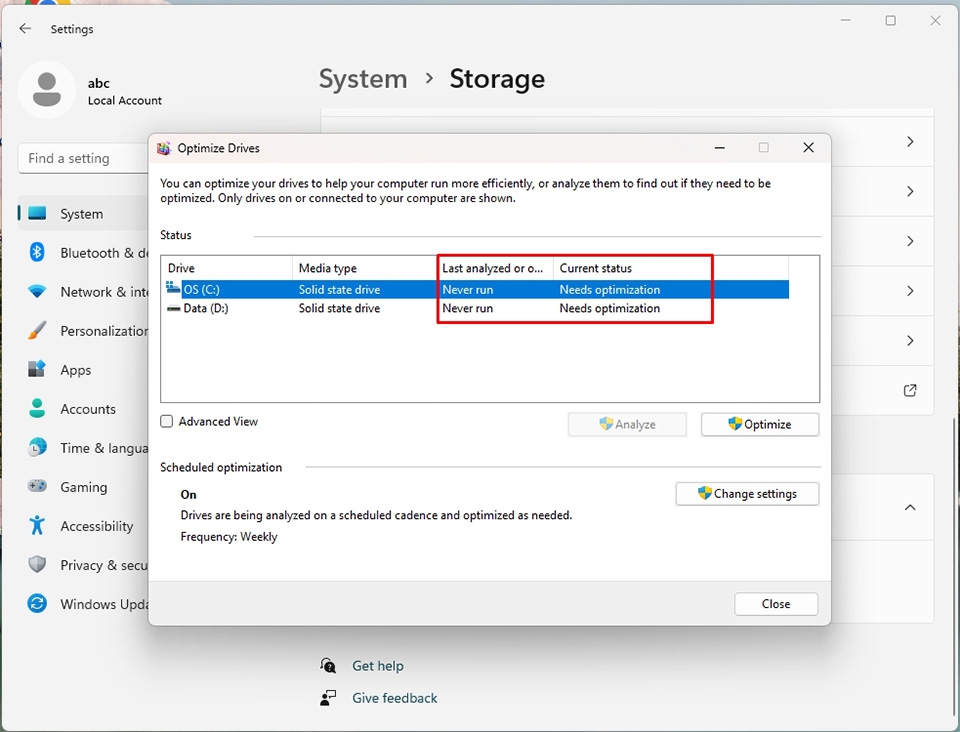
Task: Click the Find a setting search box
Action: [x=83, y=159]
